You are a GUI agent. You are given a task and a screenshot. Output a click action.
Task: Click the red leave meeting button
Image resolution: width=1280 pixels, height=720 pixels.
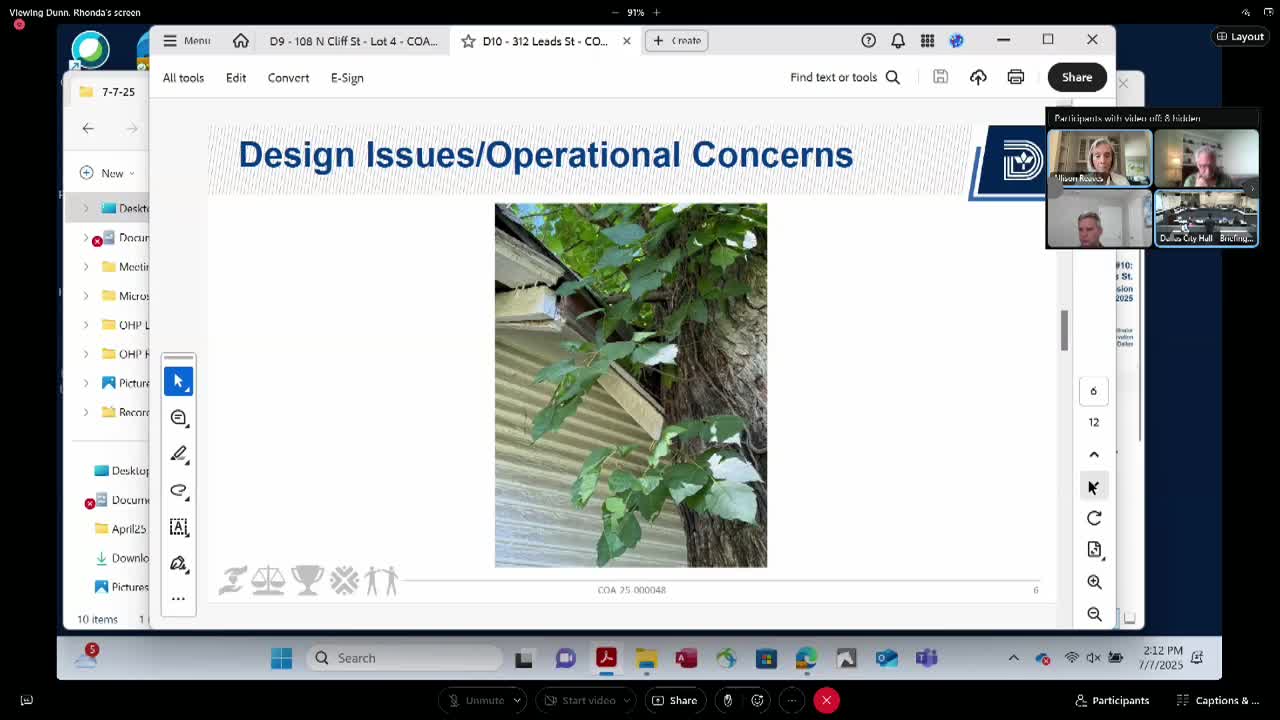(x=826, y=700)
